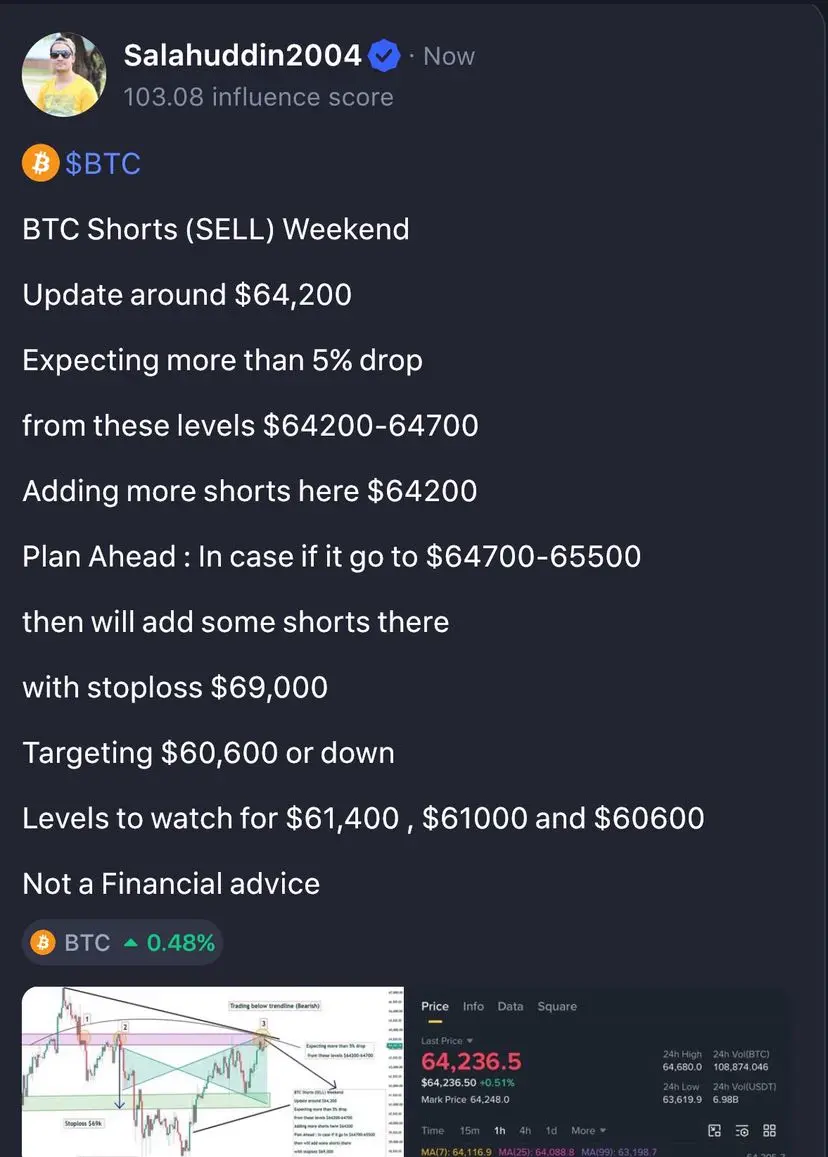Viewport: 828px width, 1157px height.
Task: Open the chart indicator settings icon
Action: (742, 1130)
